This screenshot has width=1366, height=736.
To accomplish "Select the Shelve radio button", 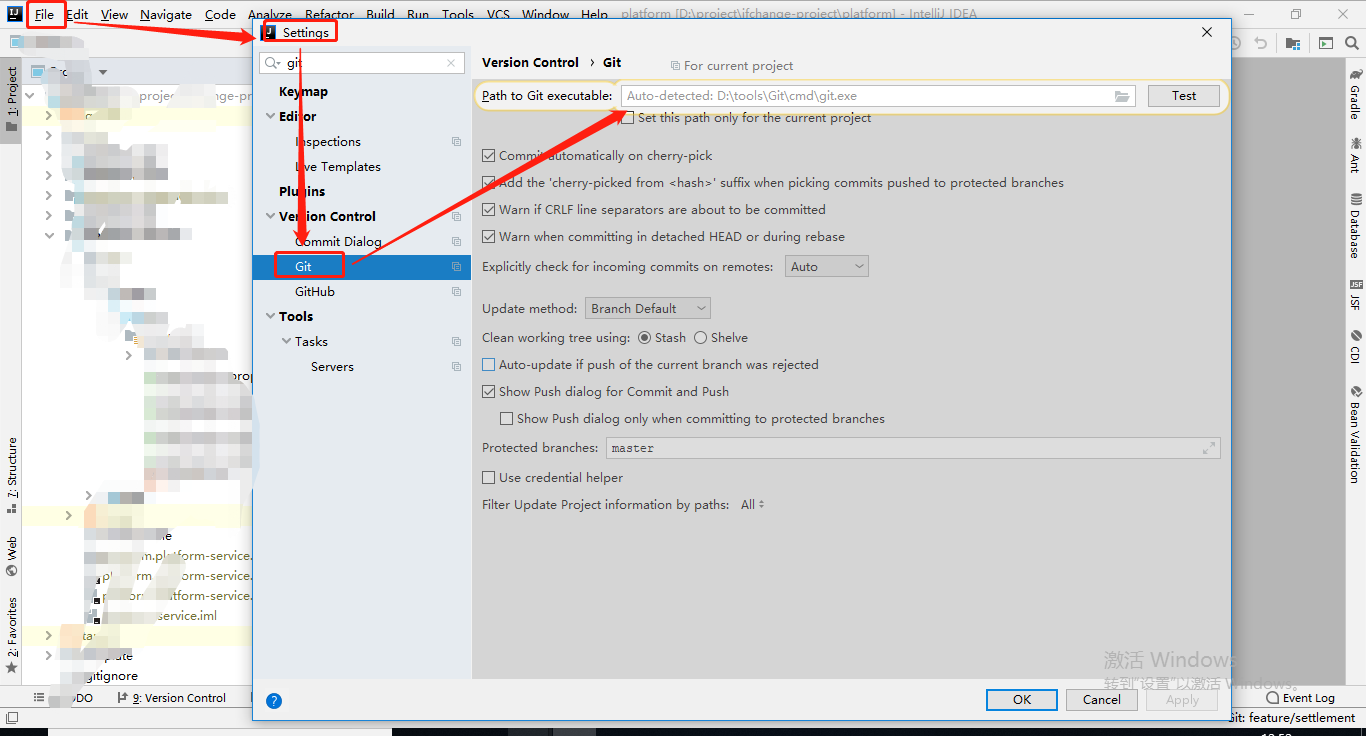I will pyautogui.click(x=700, y=338).
